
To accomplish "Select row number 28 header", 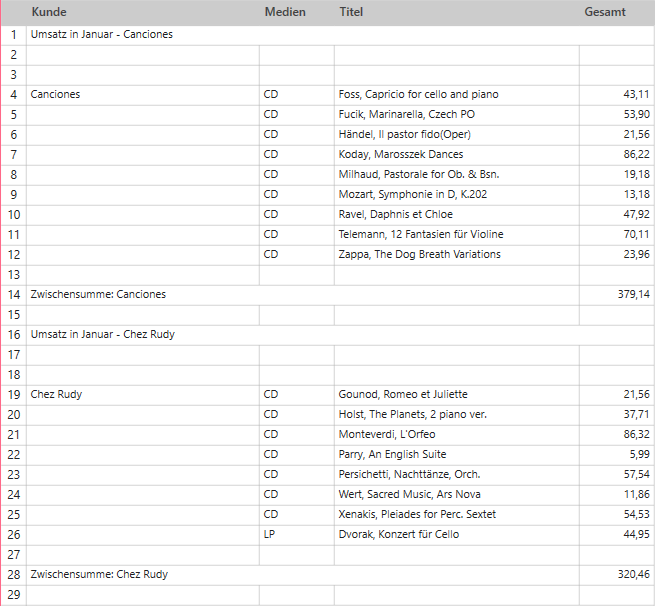I will 13,575.
